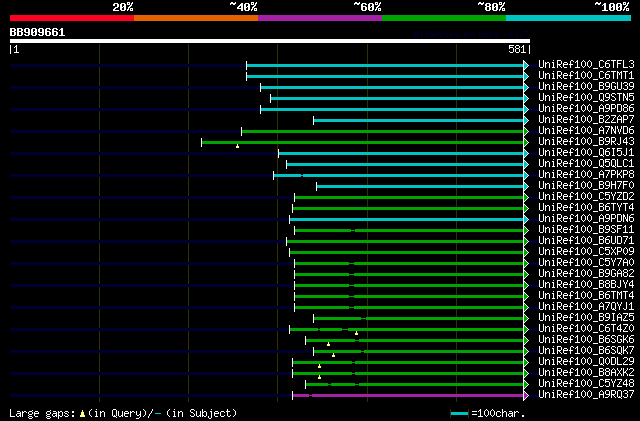Click the purple ~60% identity legend segment
The image size is (640, 421).
pyautogui.click(x=320, y=18)
